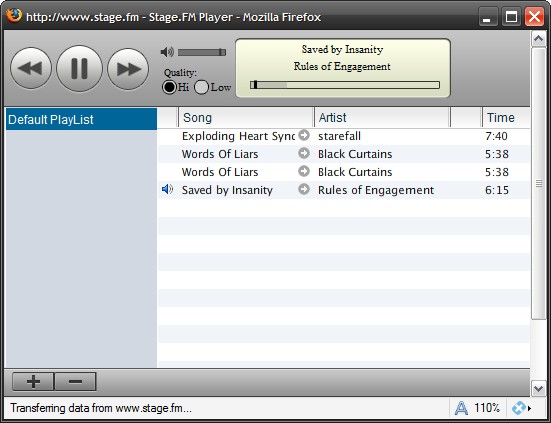Select the starefall artist entry
551x423 pixels.
(x=339, y=136)
